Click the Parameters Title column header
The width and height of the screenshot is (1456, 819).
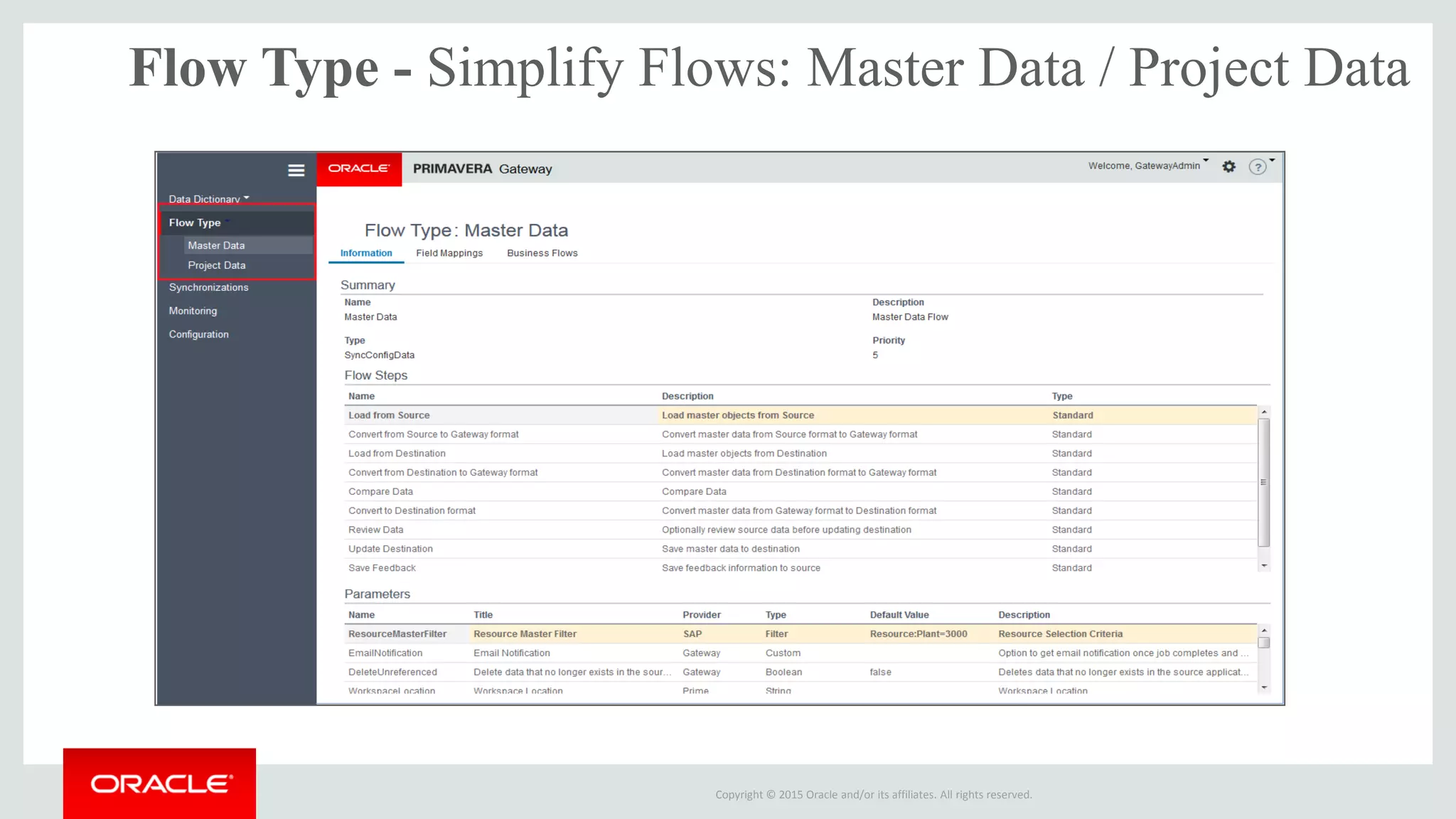[x=483, y=615]
